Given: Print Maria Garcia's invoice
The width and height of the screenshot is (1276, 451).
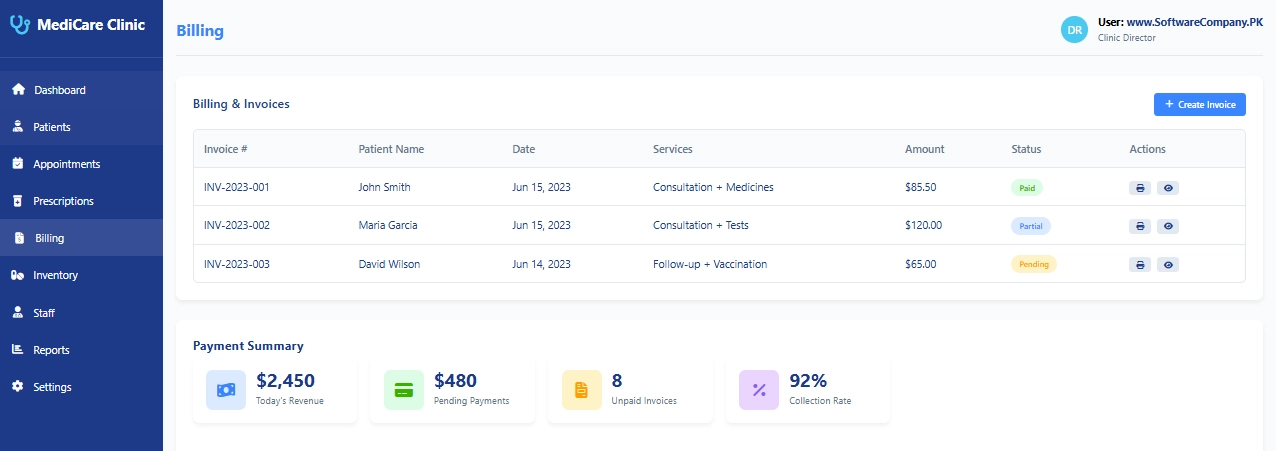Looking at the screenshot, I should [x=1139, y=226].
